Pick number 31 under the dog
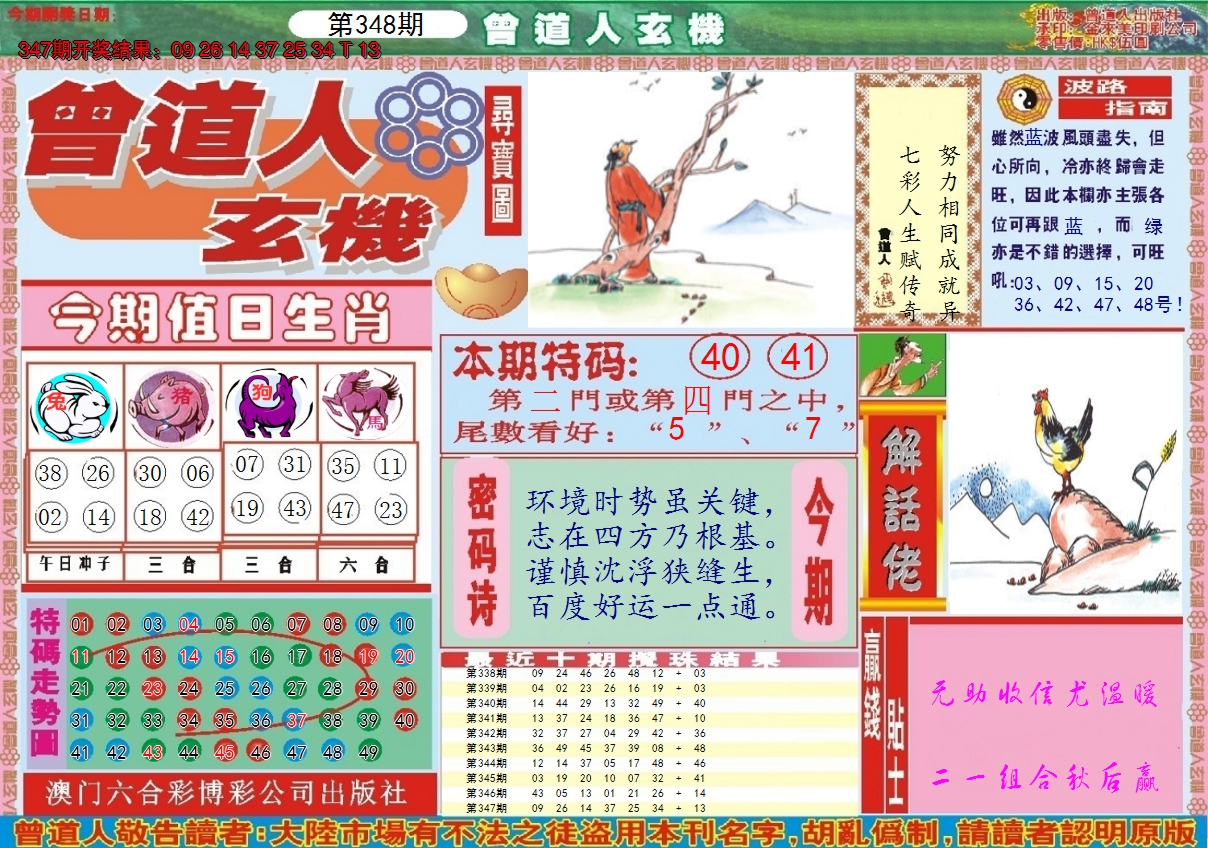Image resolution: width=1208 pixels, height=848 pixels. click(294, 464)
